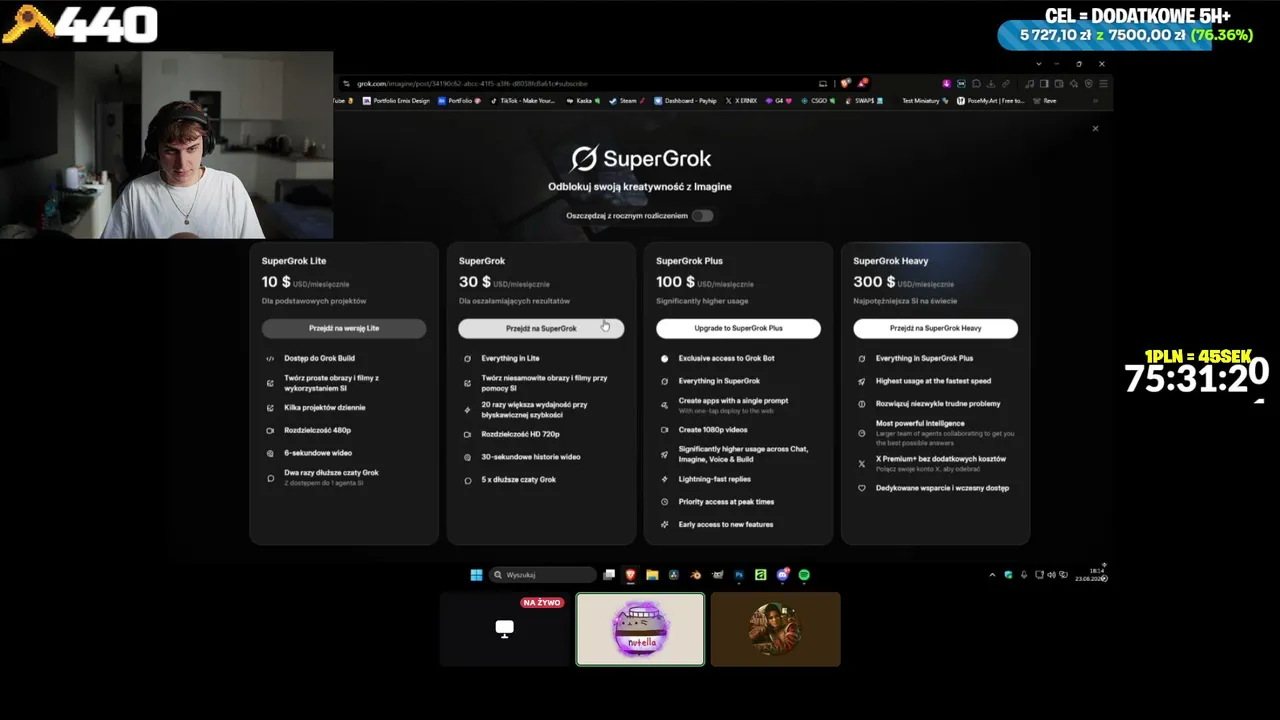Click 'Priority access at peak times' text
This screenshot has width=1280, height=720.
[x=726, y=502]
